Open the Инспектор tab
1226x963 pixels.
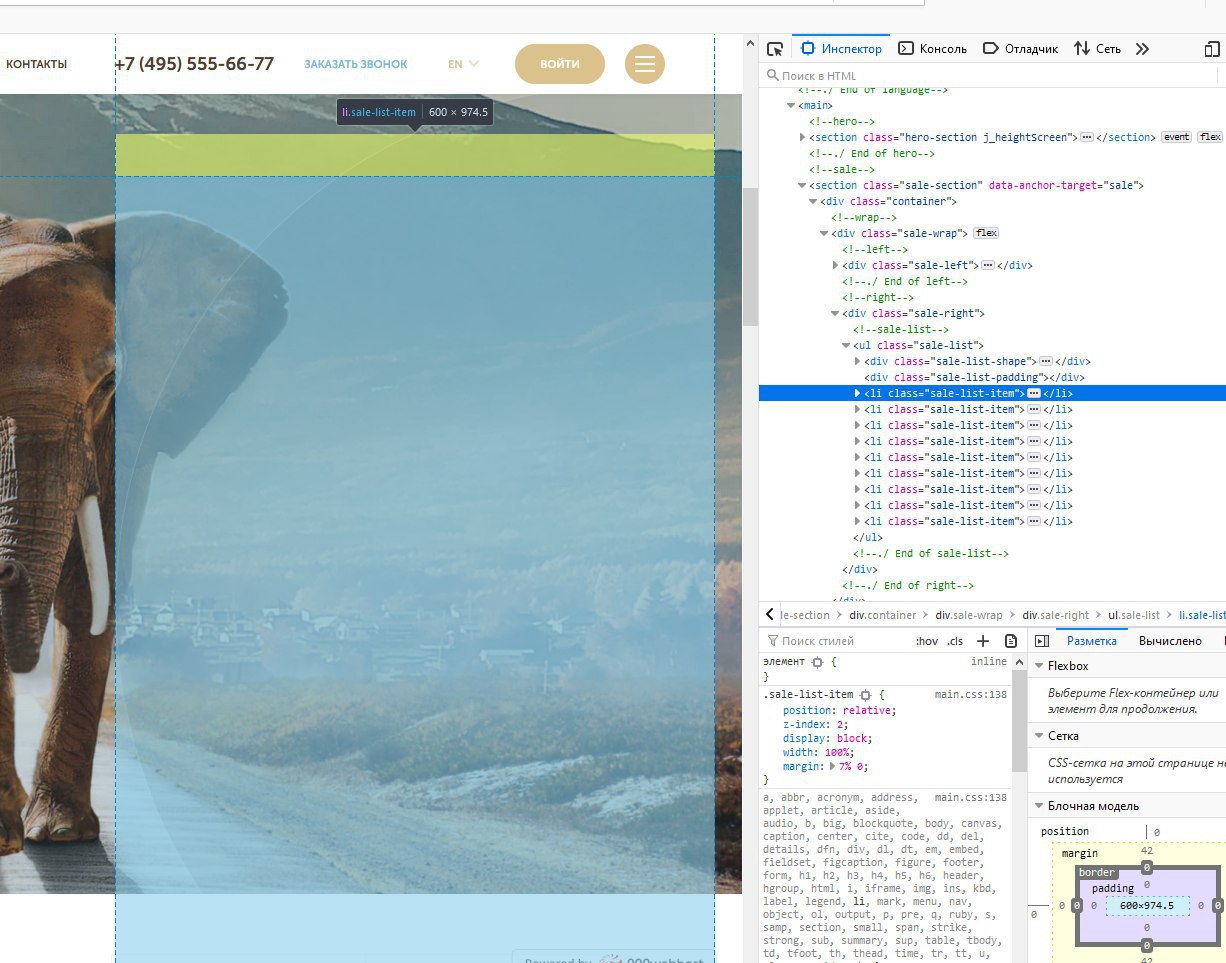point(842,48)
